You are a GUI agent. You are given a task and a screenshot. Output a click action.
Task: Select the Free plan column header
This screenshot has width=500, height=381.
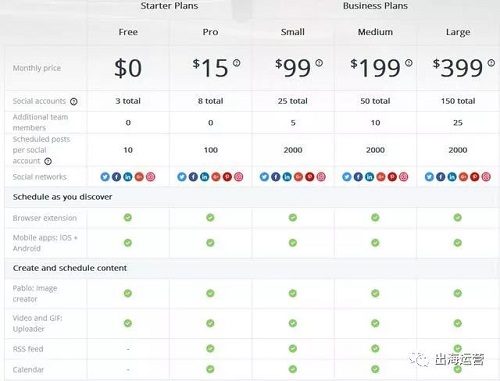pos(128,32)
